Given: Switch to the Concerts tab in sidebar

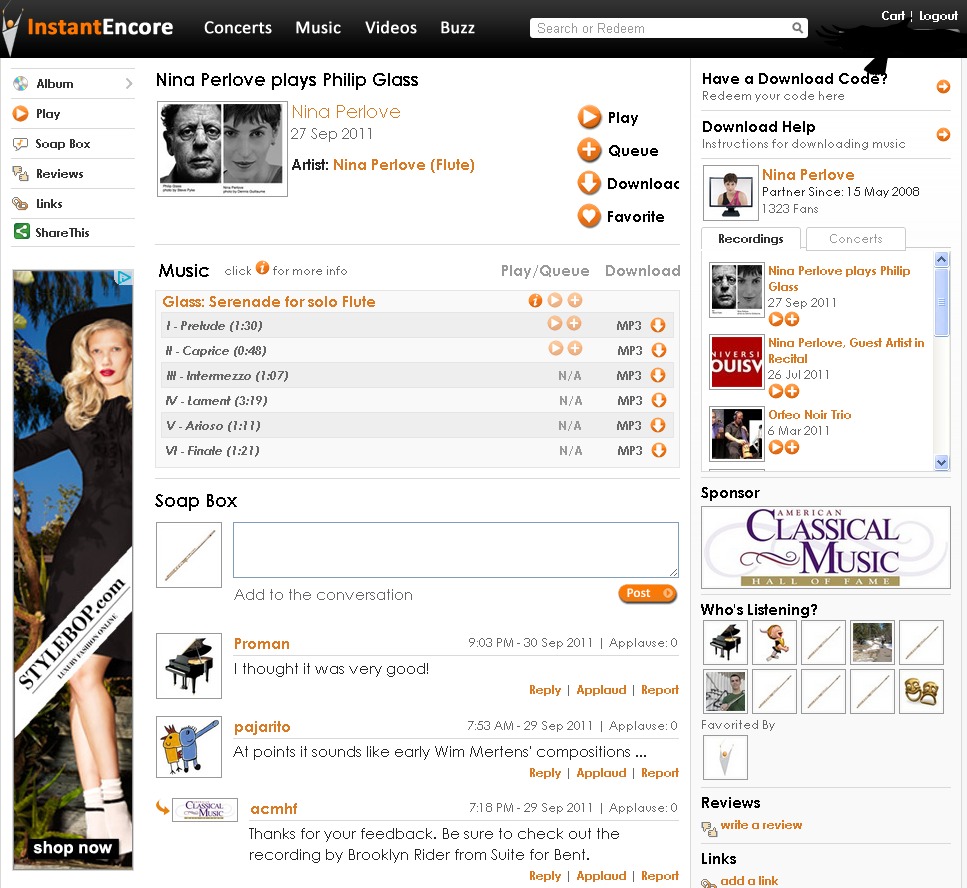Looking at the screenshot, I should pos(855,239).
